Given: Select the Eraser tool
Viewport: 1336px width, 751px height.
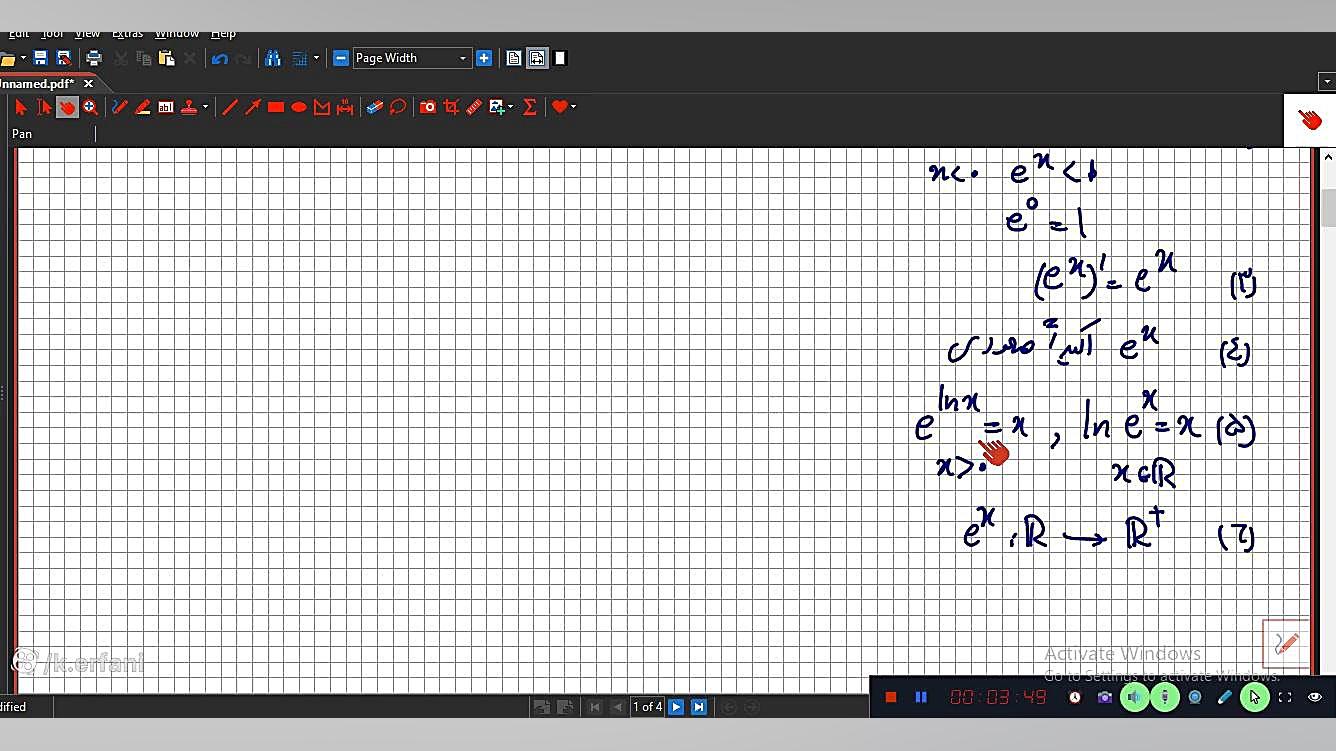Looking at the screenshot, I should tap(375, 107).
